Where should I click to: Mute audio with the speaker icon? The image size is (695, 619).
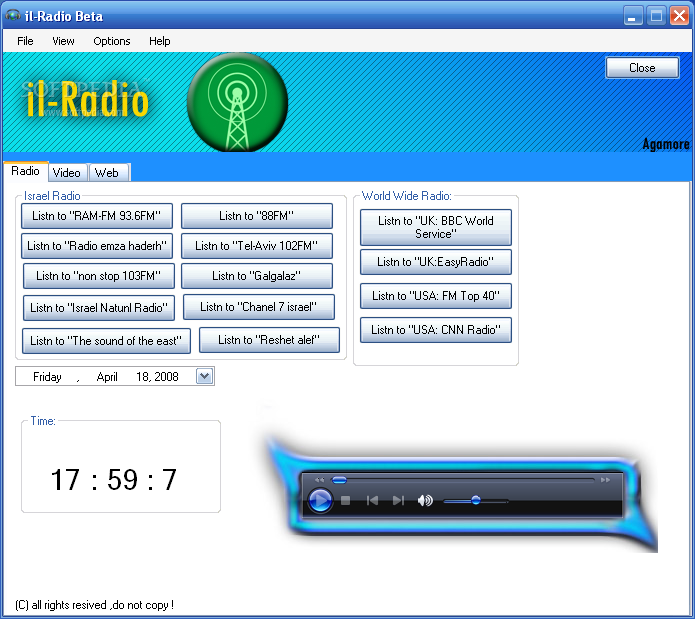click(425, 501)
